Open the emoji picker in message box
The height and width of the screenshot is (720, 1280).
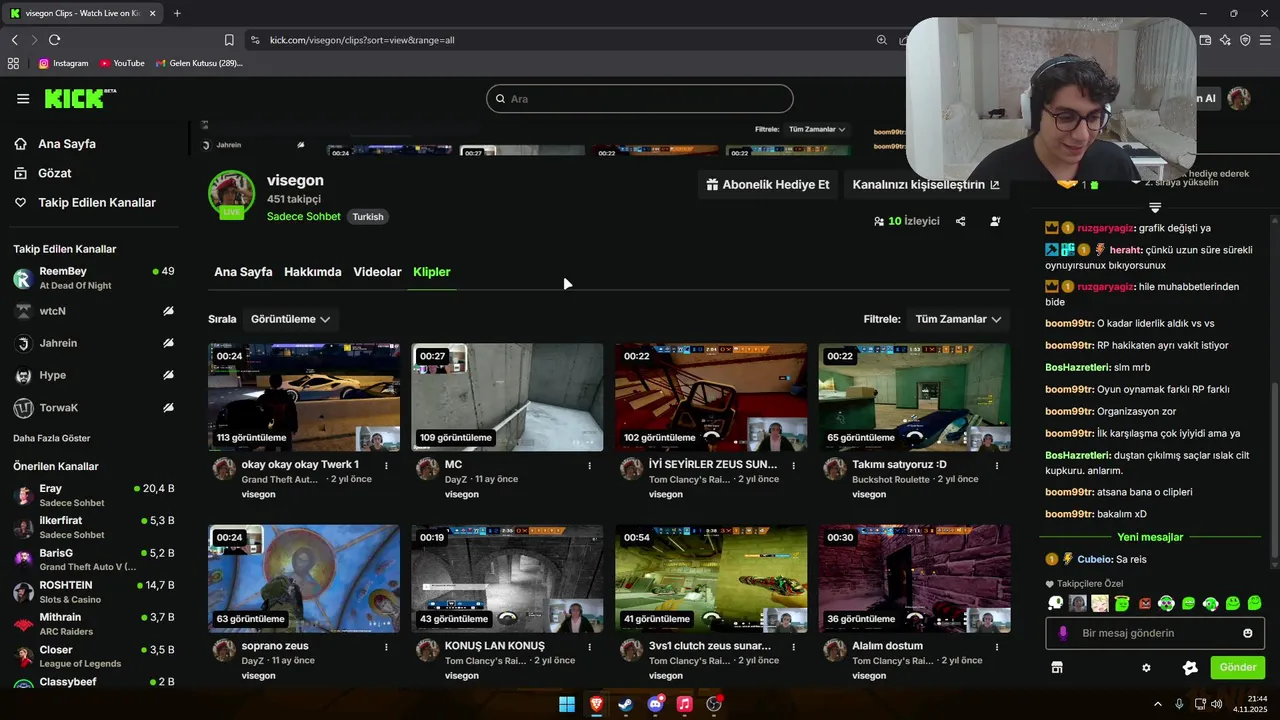1248,633
